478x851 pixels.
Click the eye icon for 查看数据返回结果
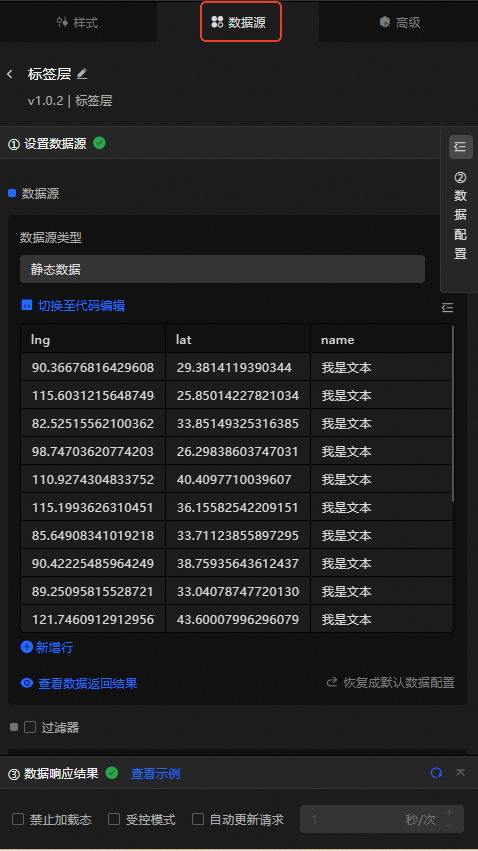[27, 683]
